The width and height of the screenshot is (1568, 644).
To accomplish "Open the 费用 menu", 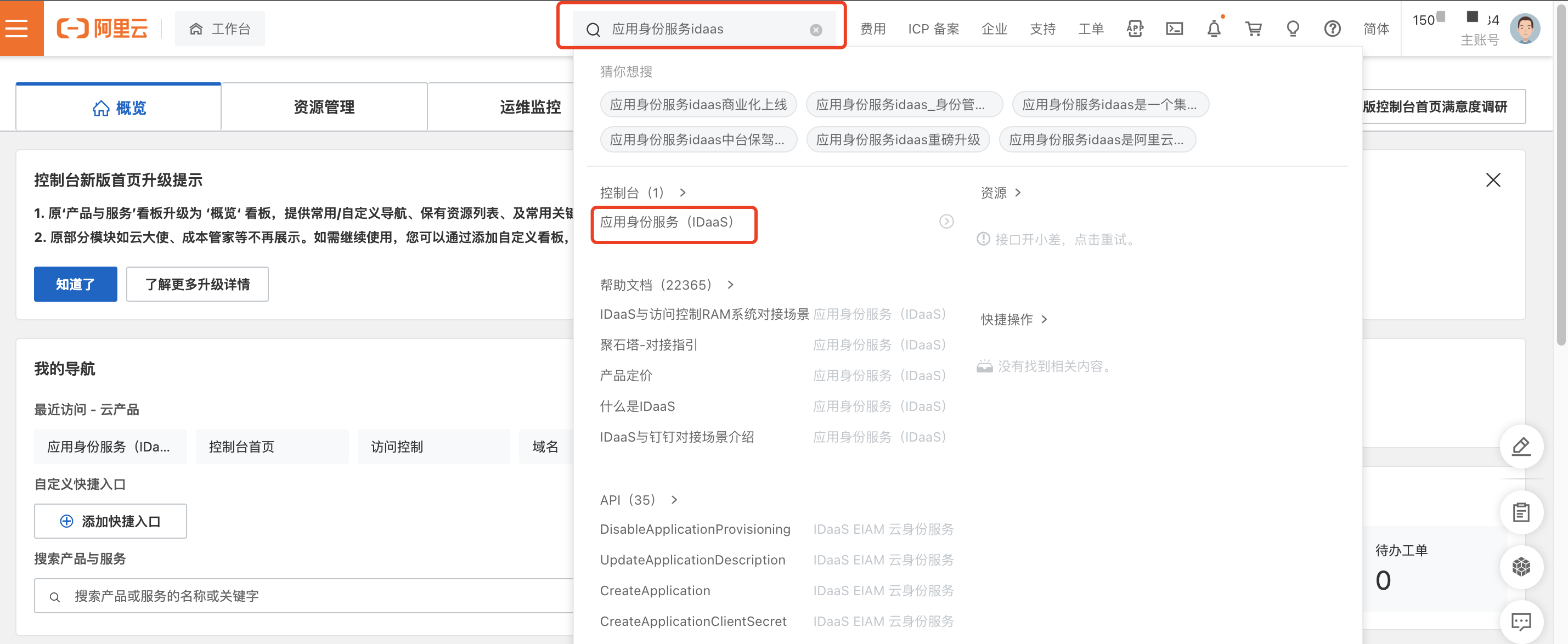I will [x=873, y=29].
